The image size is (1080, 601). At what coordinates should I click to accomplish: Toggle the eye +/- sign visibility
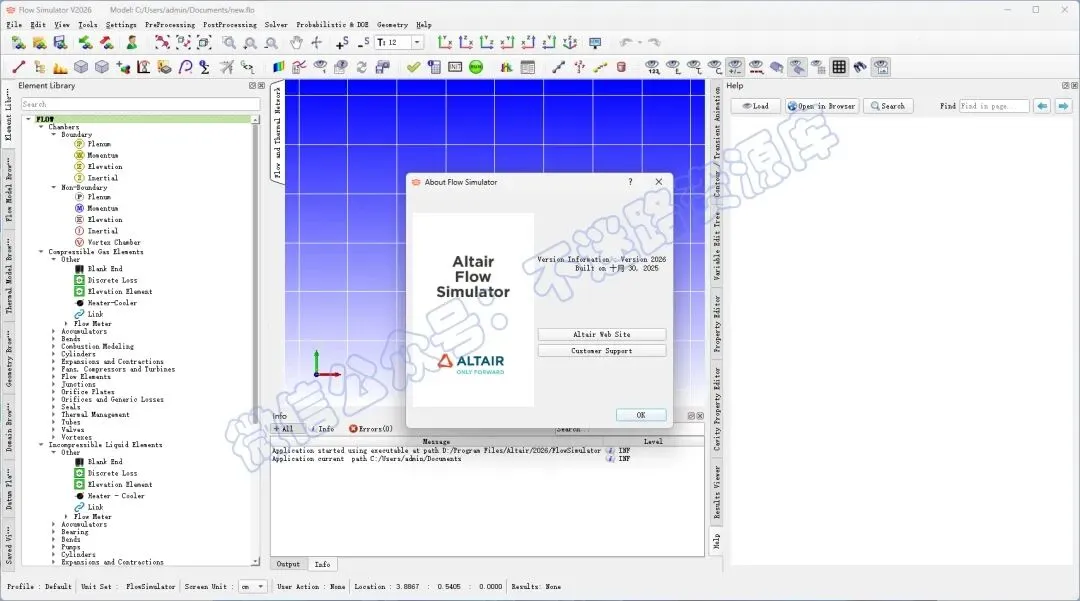tap(735, 67)
